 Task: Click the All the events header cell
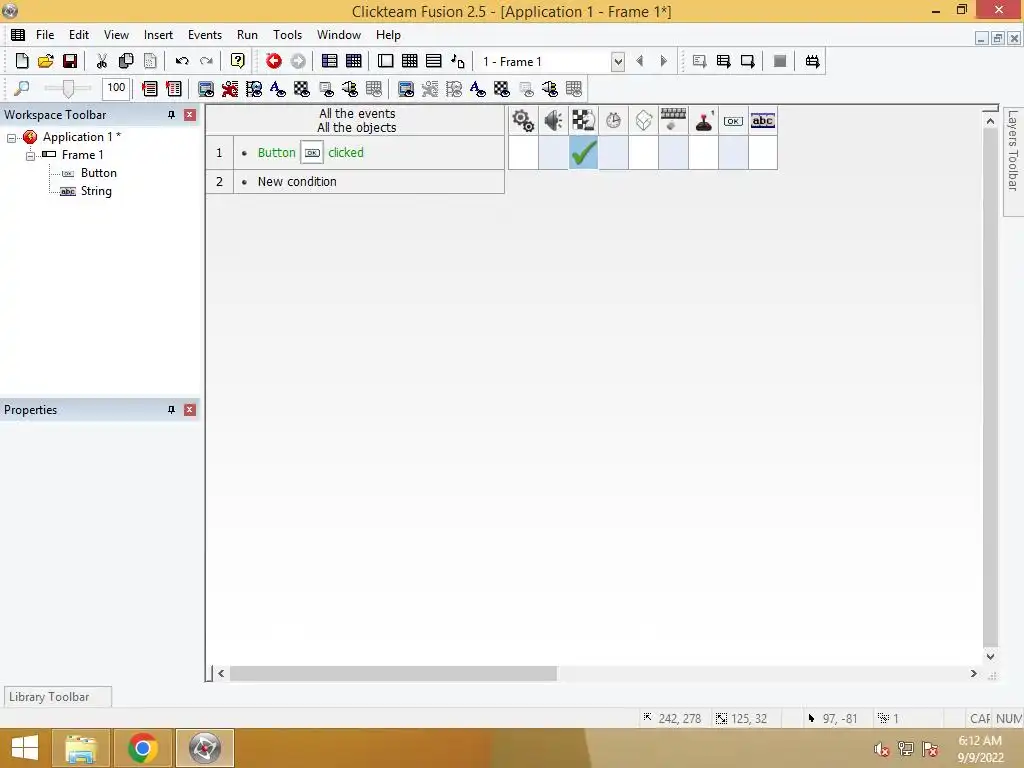tap(357, 121)
